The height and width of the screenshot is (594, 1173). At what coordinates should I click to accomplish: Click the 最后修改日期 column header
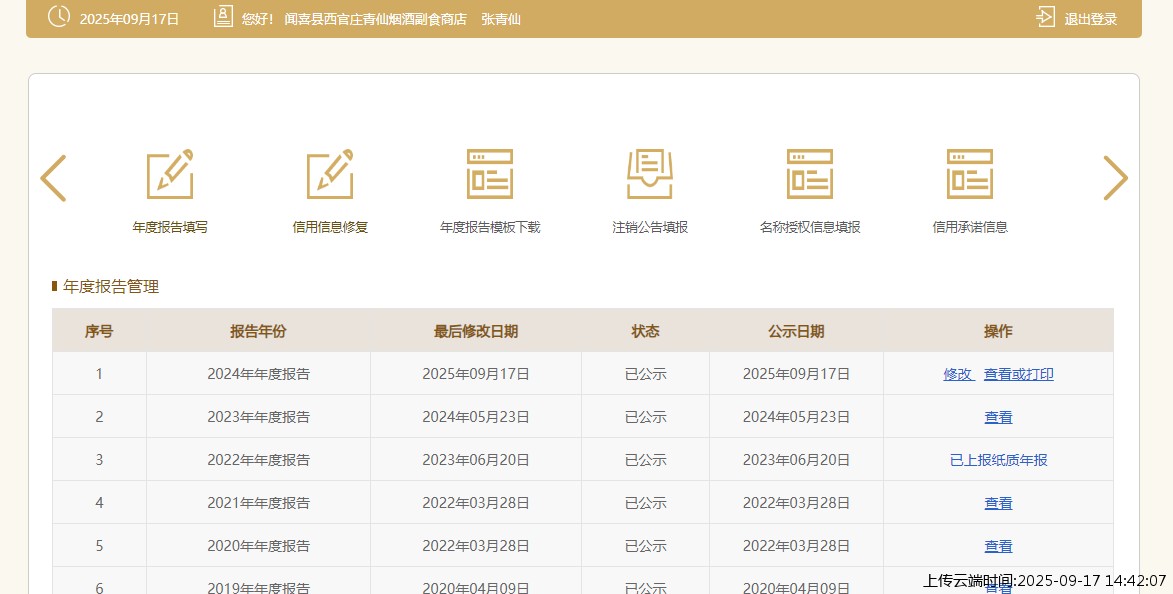(x=476, y=331)
